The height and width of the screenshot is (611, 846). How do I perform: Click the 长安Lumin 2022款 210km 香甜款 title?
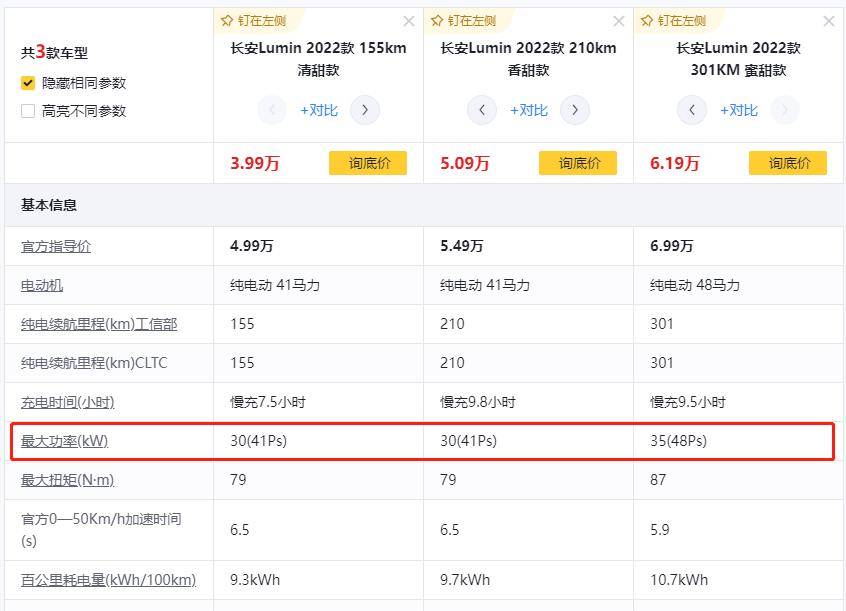528,59
